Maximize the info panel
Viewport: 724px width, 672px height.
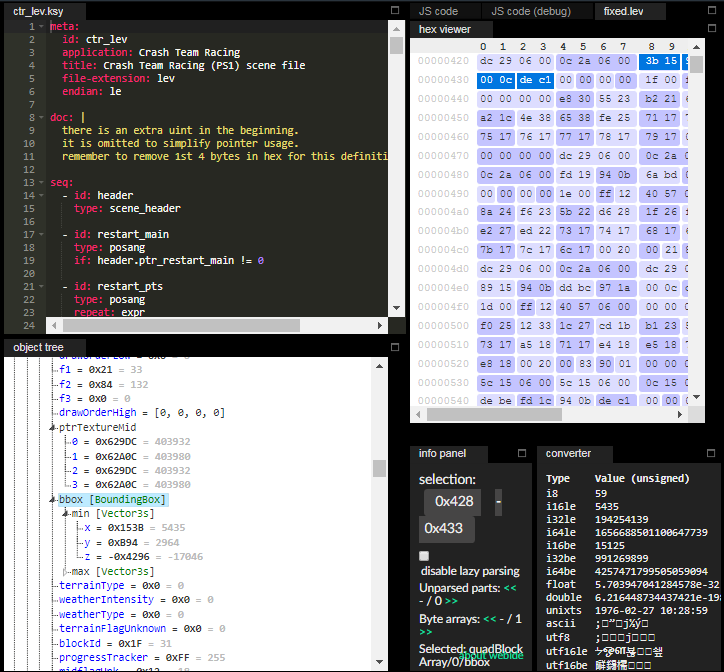[x=522, y=453]
